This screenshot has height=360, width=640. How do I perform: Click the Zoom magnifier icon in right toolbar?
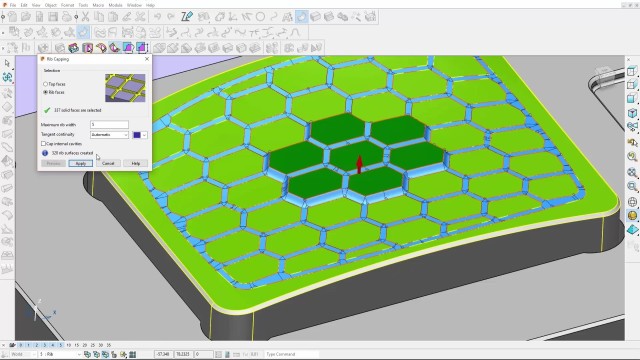[632, 187]
